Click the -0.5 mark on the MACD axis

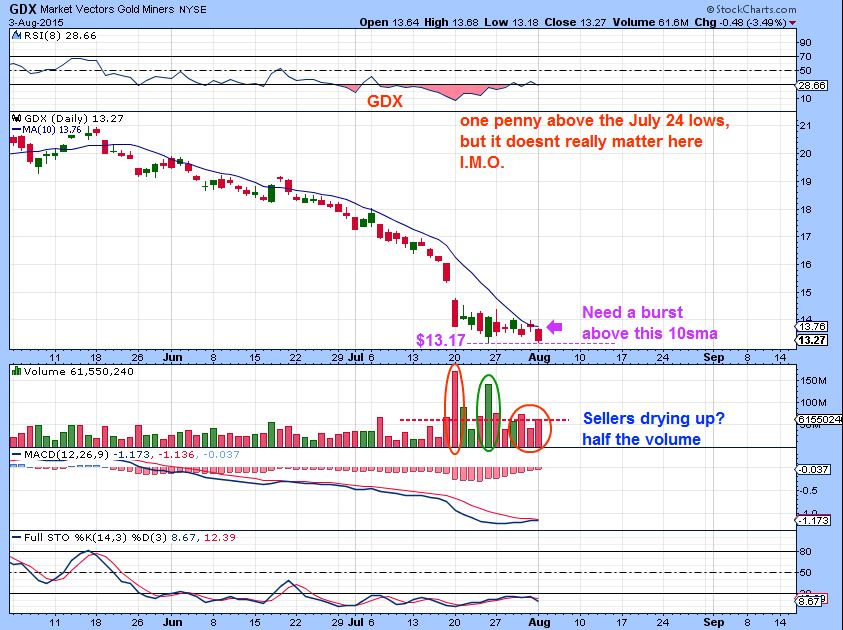808,491
